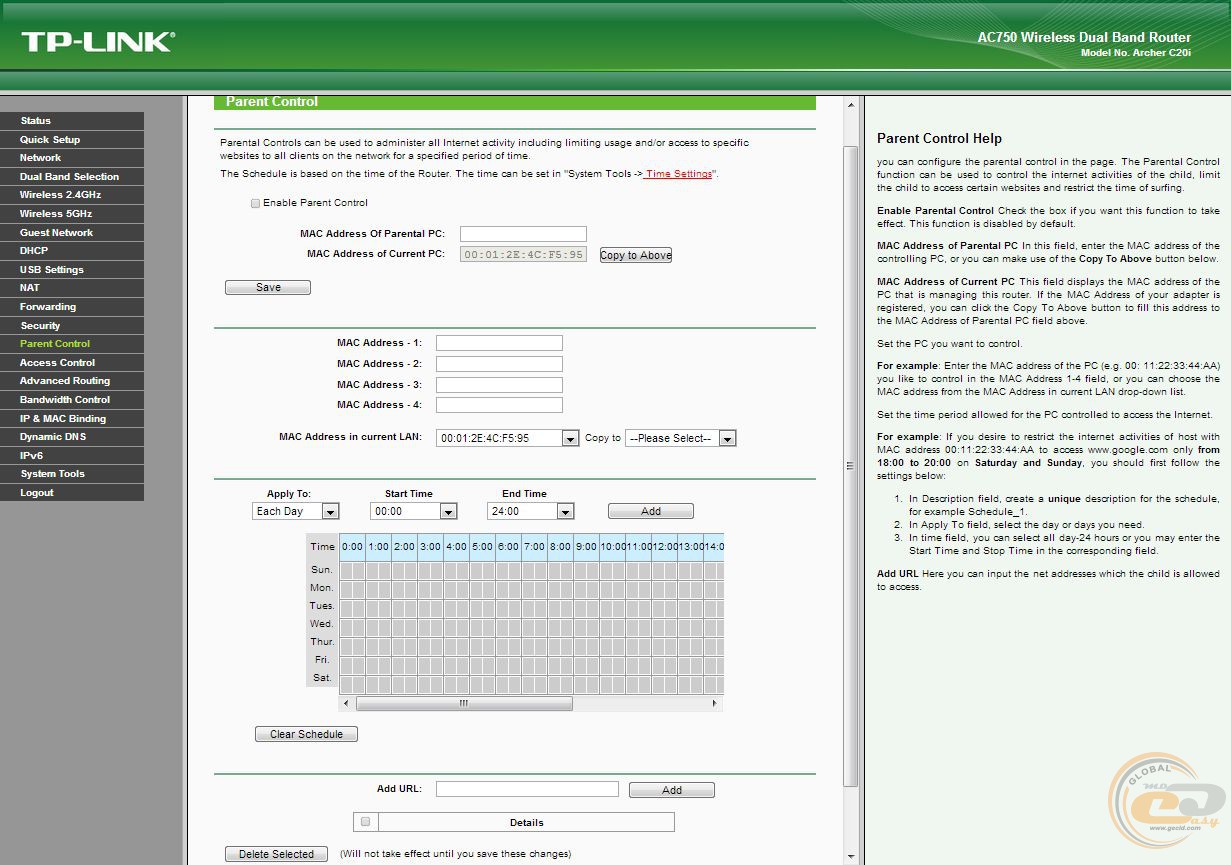The width and height of the screenshot is (1231, 865).
Task: Click MAC Address - 1 field
Action: tap(499, 343)
